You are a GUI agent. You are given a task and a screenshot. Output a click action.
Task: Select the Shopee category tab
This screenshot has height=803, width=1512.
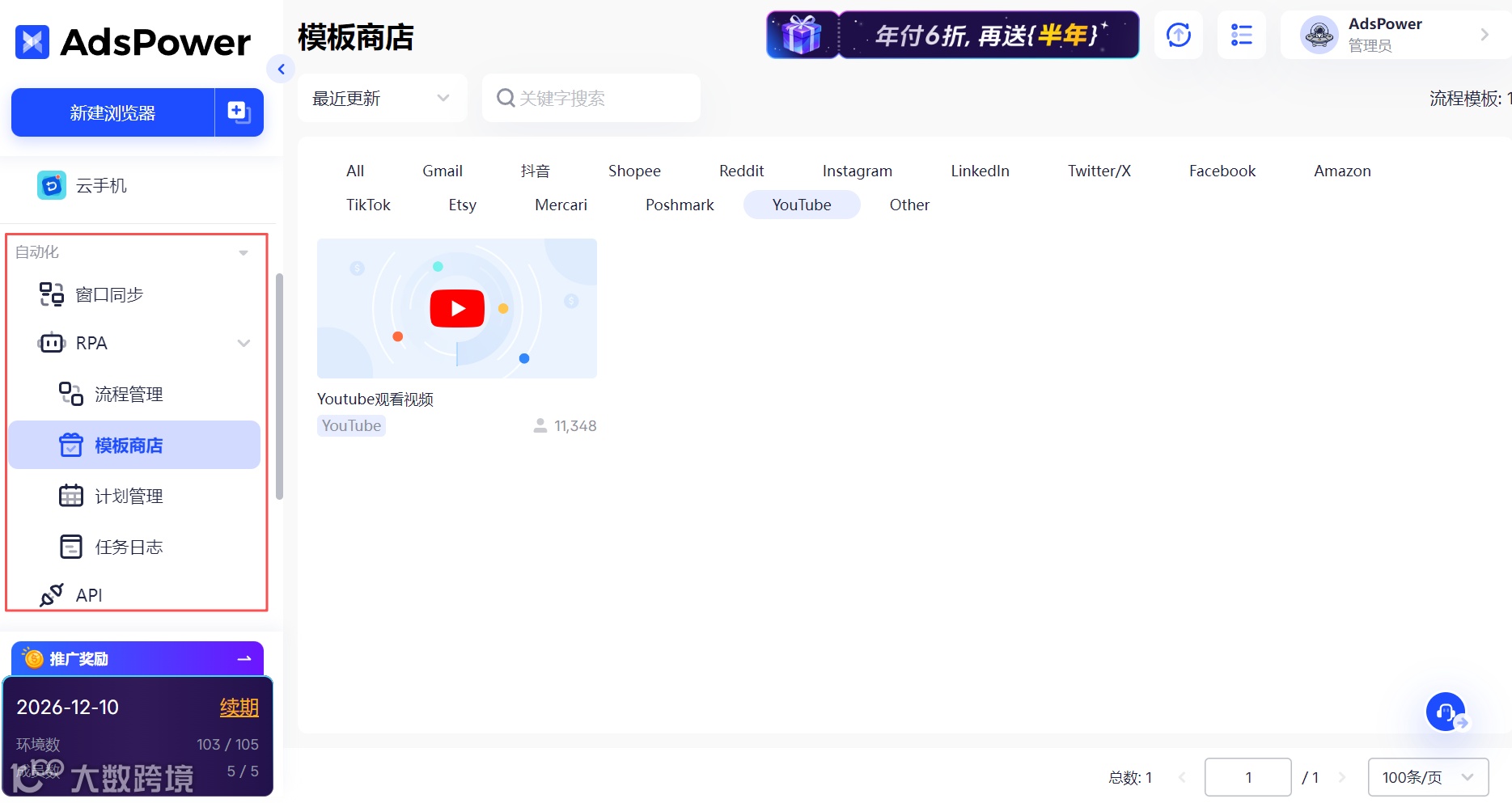pyautogui.click(x=634, y=171)
